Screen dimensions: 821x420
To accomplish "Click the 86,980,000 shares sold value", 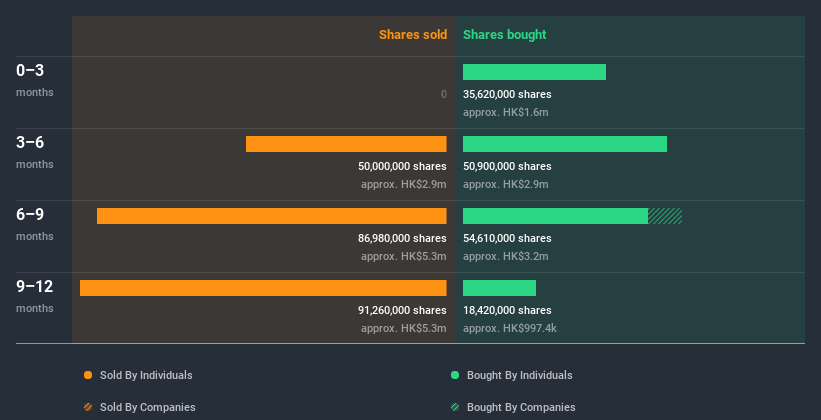I will pyautogui.click(x=402, y=238).
